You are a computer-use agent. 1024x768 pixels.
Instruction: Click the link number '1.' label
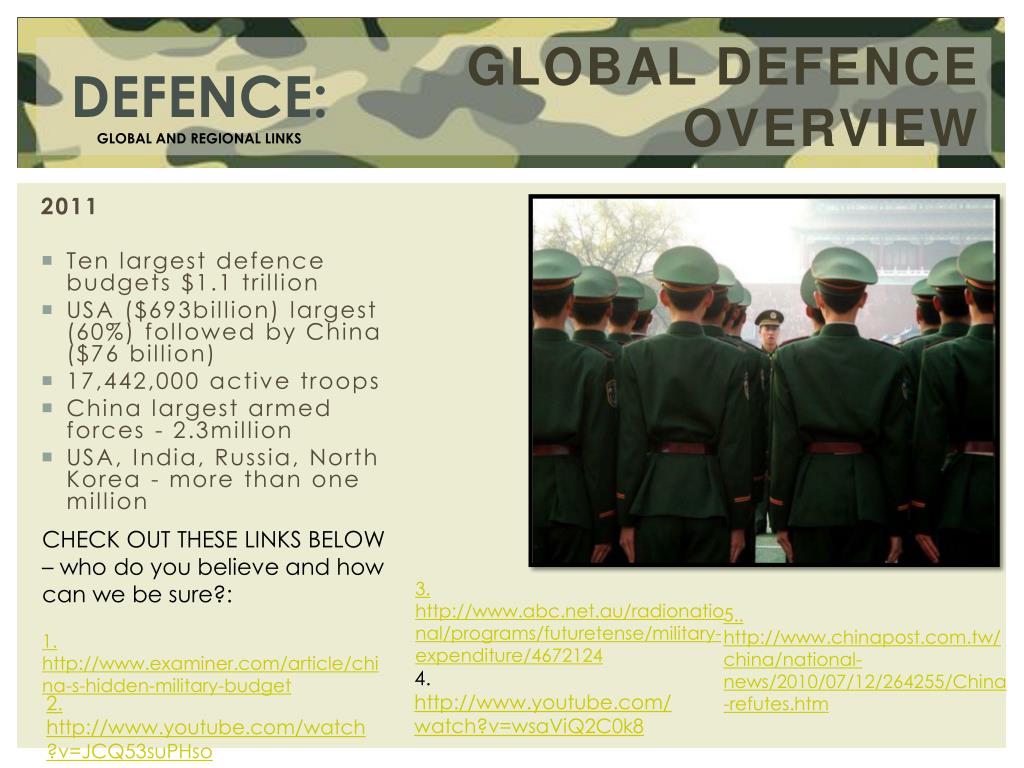point(50,641)
